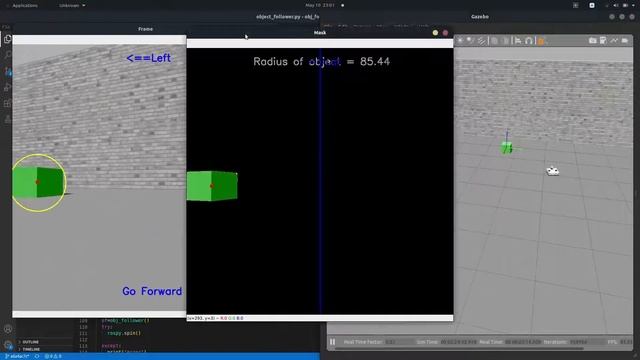Viewport: 640px width, 360px height.
Task: Open Extensions view in VS Code
Action: point(7,103)
